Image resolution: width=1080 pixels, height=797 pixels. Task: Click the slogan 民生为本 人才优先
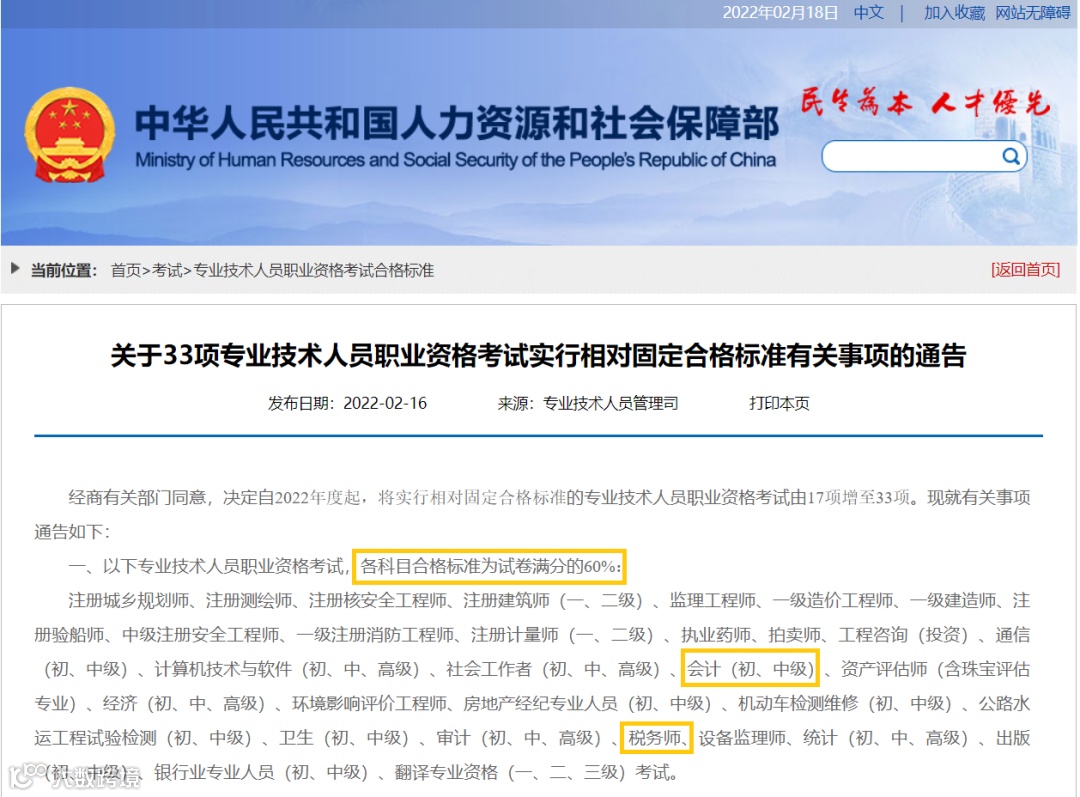[925, 103]
